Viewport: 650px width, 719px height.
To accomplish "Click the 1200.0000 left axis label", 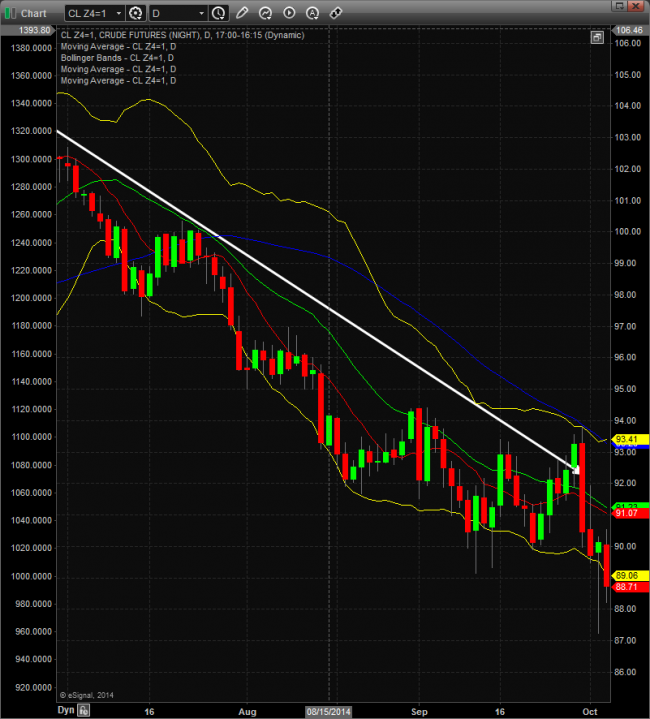I will tap(32, 298).
